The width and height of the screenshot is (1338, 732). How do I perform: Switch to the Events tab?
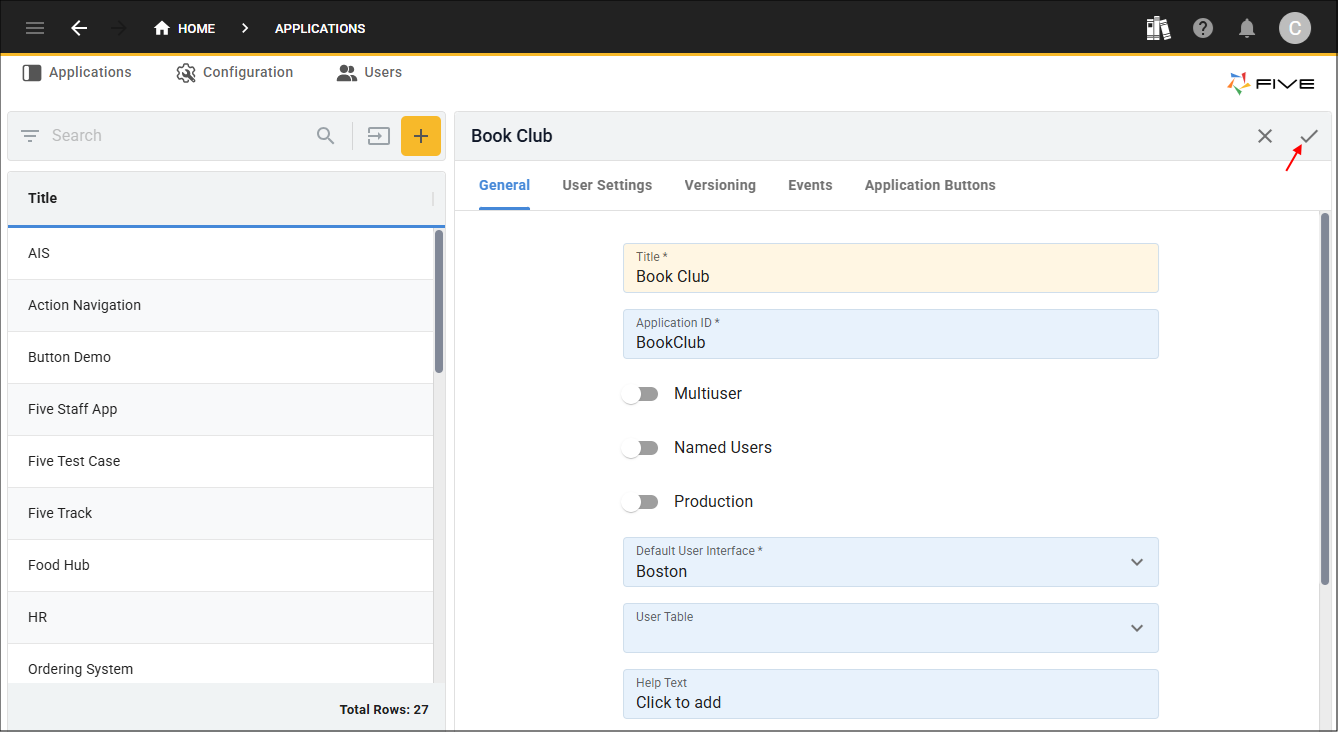[x=810, y=185]
